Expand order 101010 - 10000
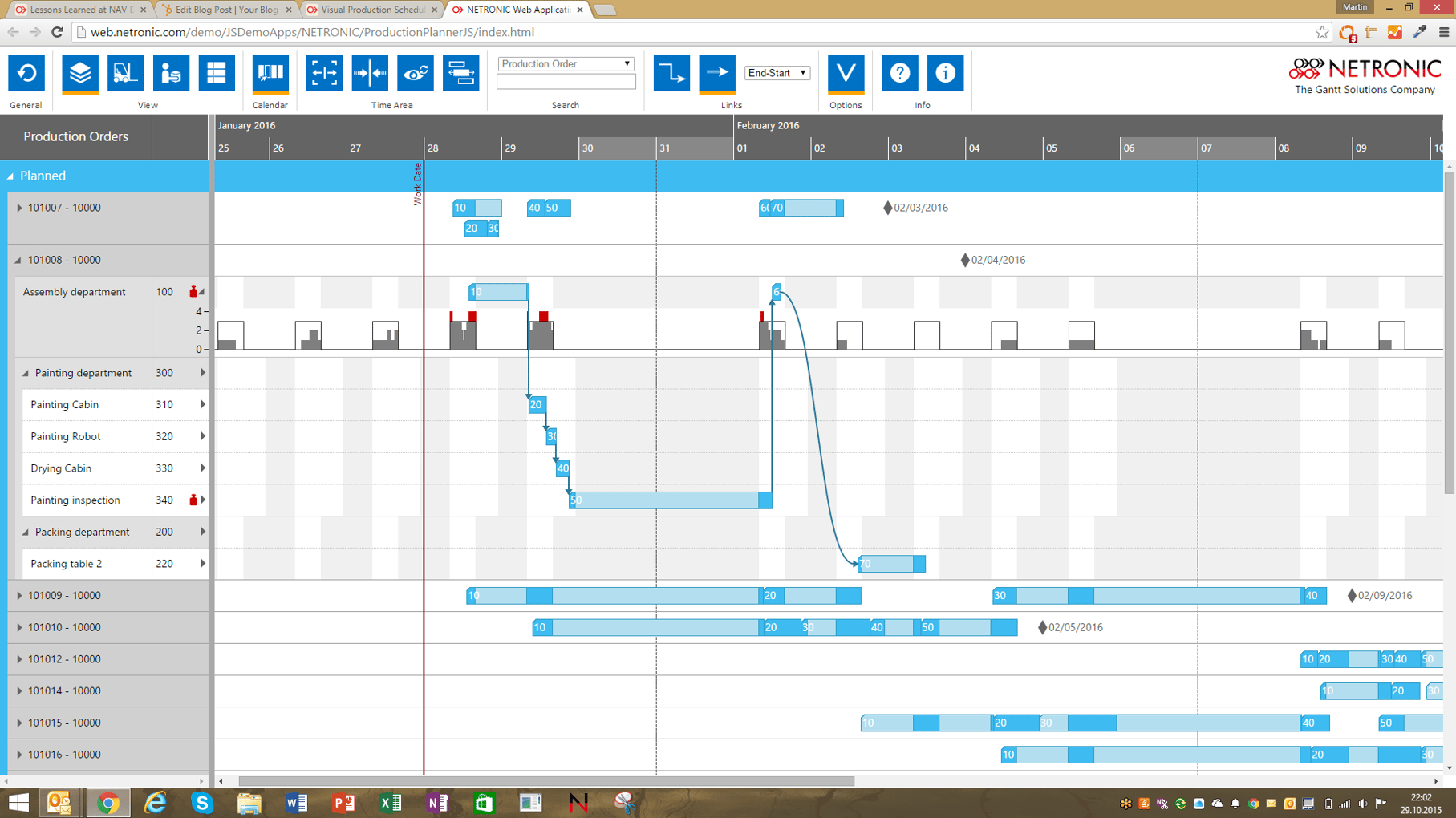This screenshot has height=818, width=1456. tap(19, 627)
